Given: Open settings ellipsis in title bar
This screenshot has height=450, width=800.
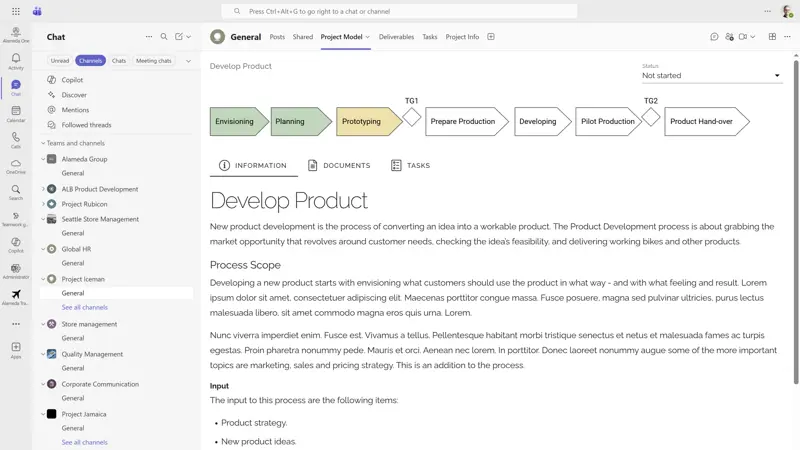Looking at the screenshot, I should pyautogui.click(x=767, y=11).
